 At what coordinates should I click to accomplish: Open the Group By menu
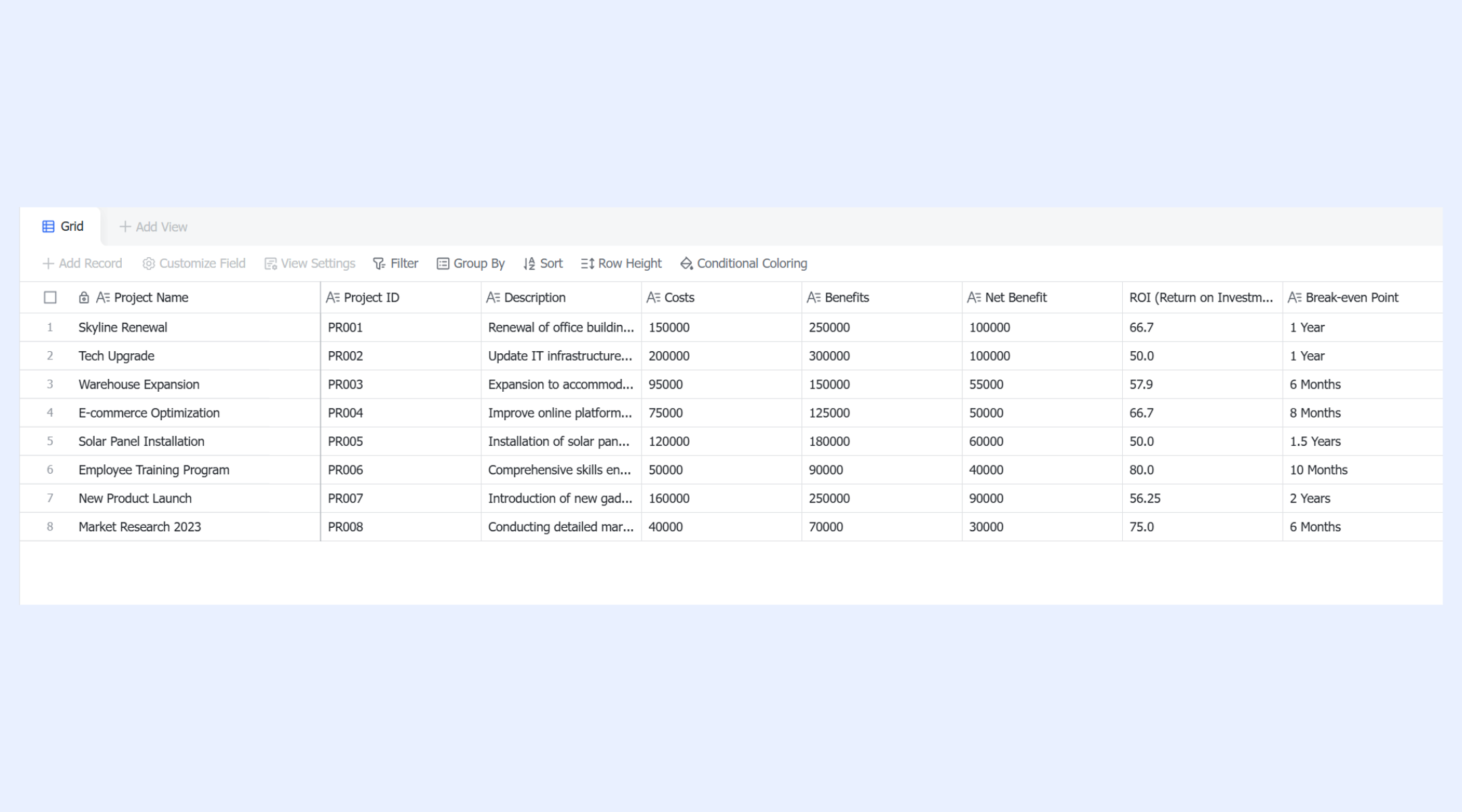click(x=471, y=263)
